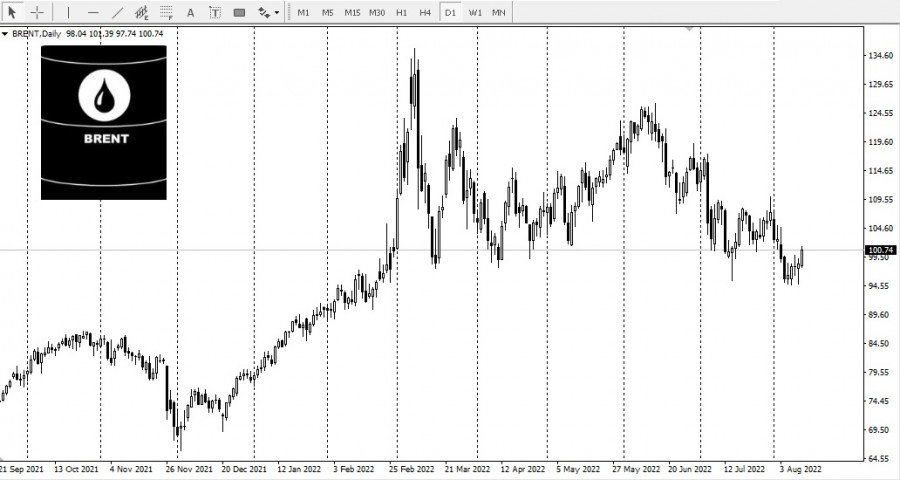Switch chart to M30 timeframe
The width and height of the screenshot is (900, 480).
(x=377, y=12)
